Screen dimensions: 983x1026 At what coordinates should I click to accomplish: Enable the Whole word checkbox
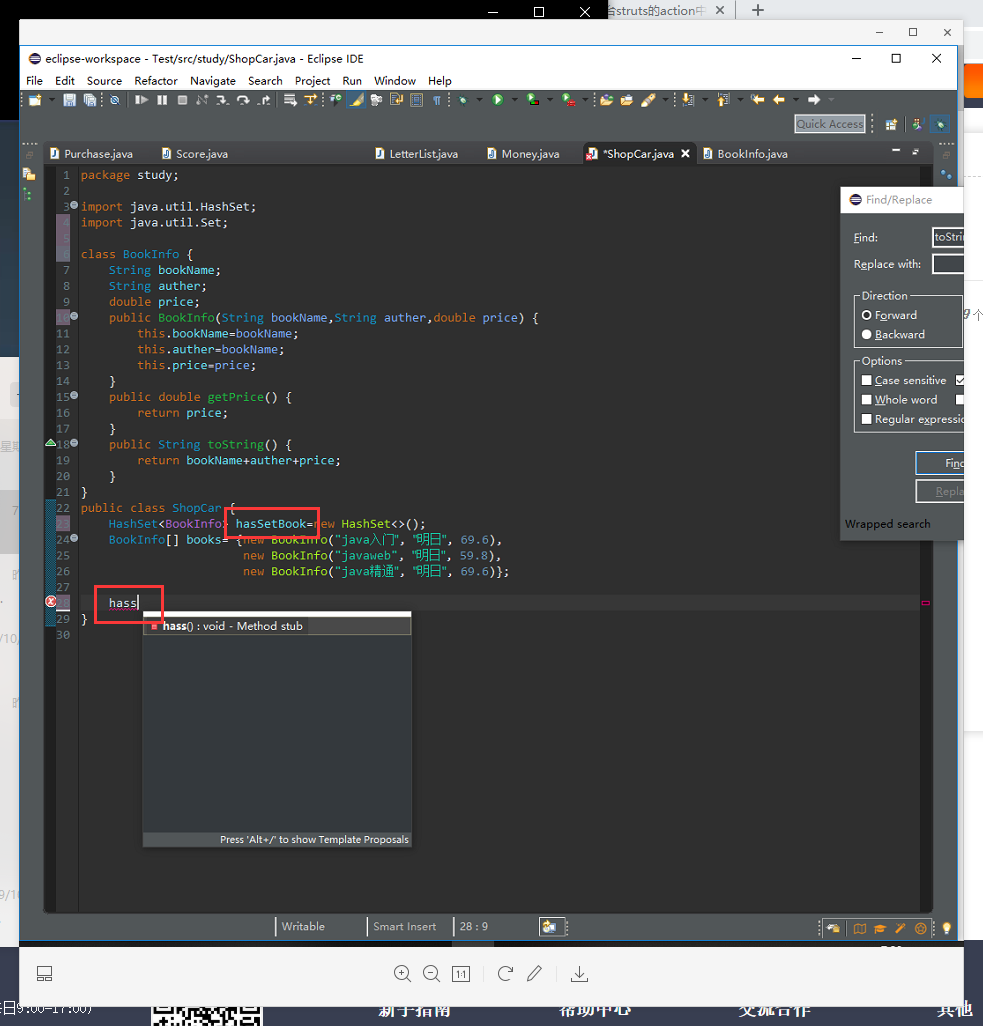867,400
